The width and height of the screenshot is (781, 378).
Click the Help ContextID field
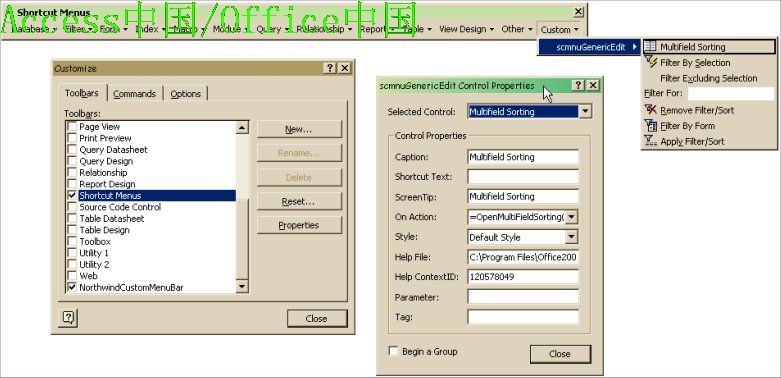(x=523, y=277)
